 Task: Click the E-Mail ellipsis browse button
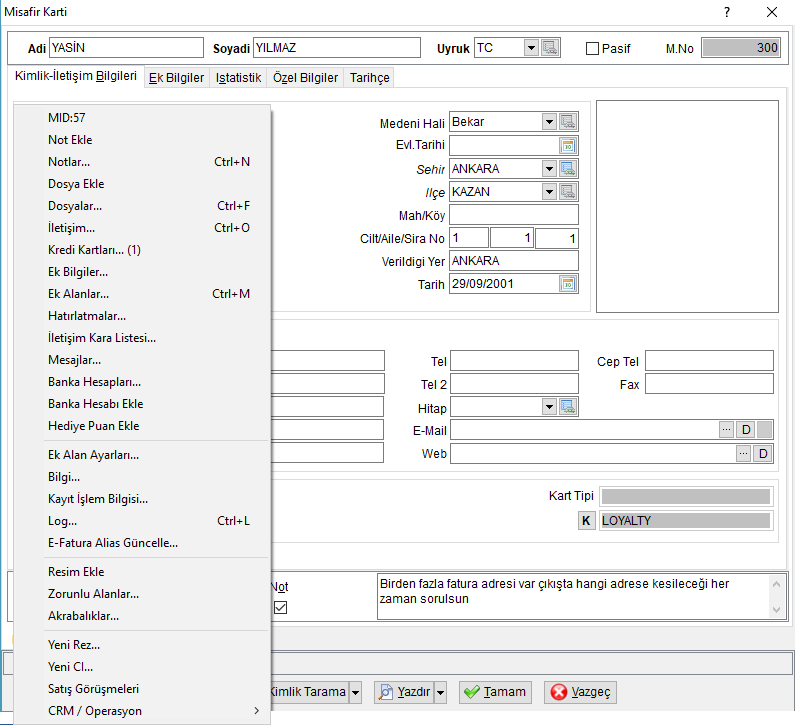point(727,430)
